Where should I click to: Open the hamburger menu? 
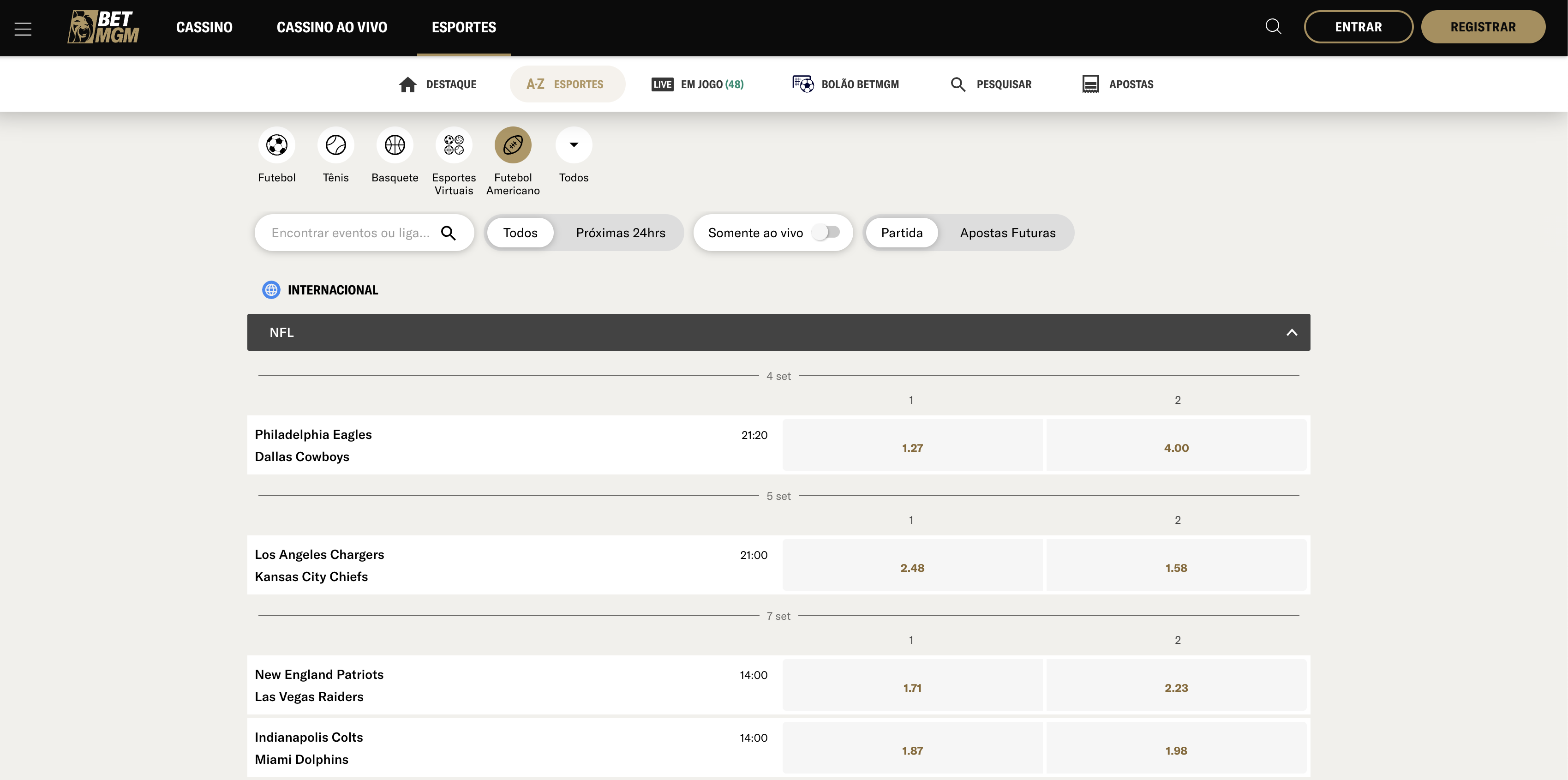point(23,29)
